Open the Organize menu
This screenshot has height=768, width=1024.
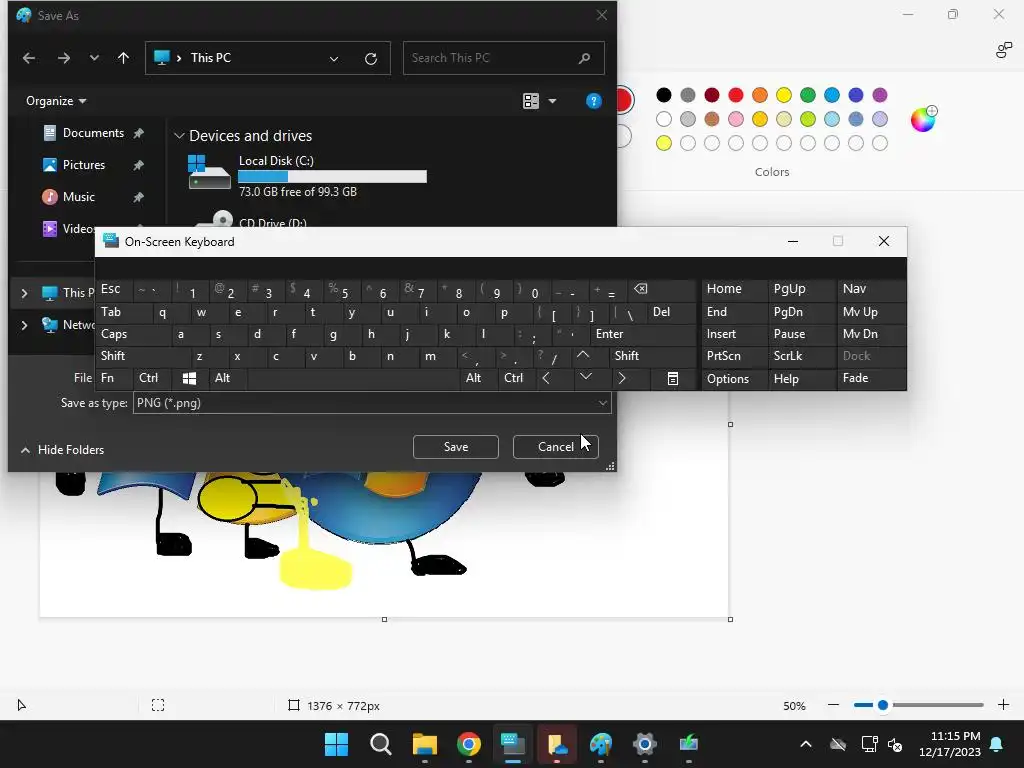click(x=56, y=101)
